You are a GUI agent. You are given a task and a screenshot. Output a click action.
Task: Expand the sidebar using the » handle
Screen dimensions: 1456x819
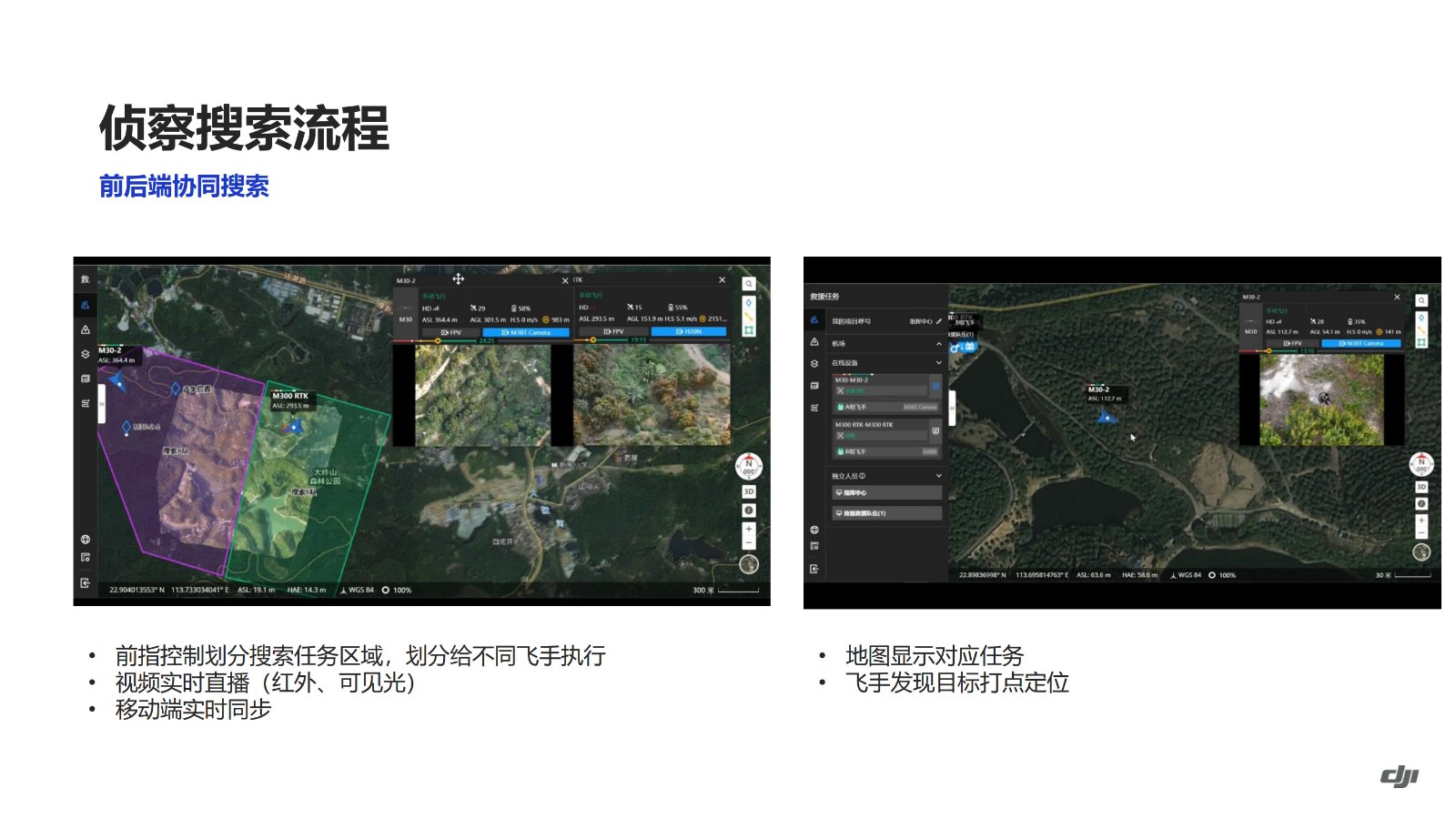coord(102,403)
